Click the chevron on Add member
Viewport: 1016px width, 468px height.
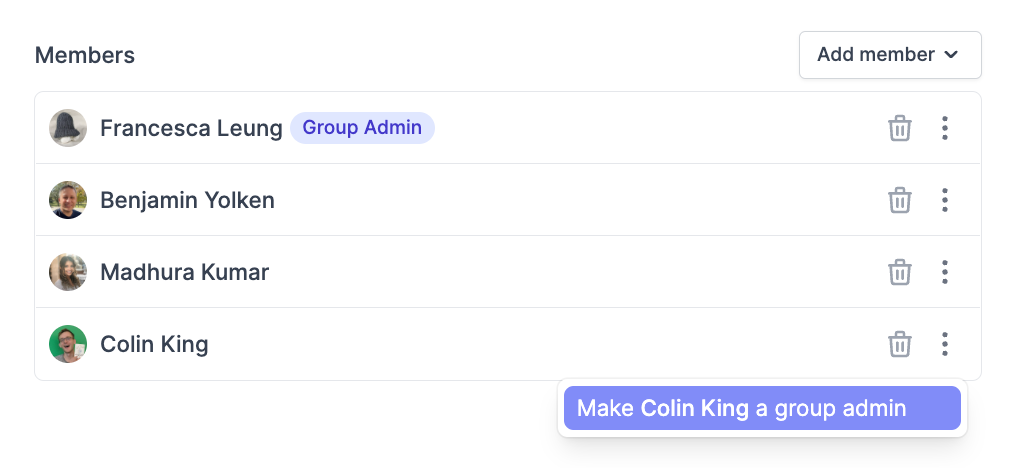point(951,55)
